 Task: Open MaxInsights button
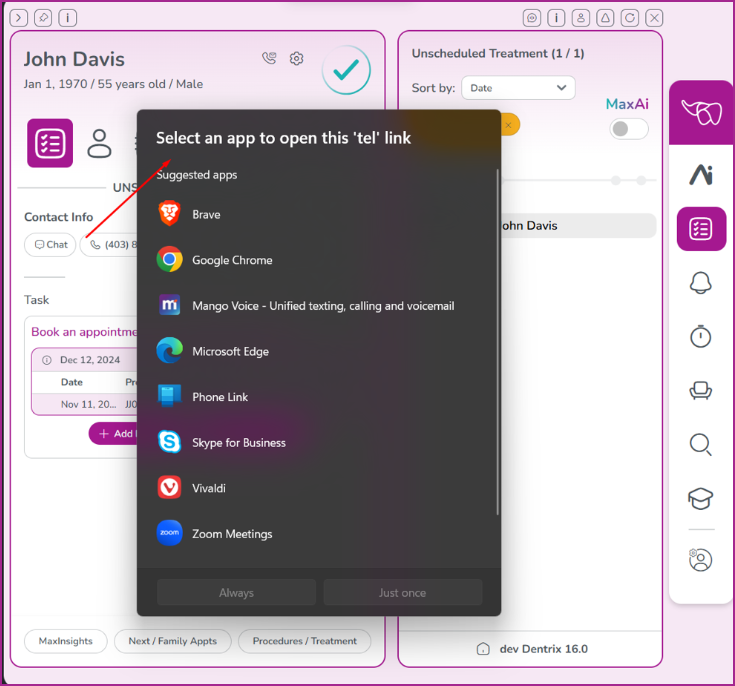(x=66, y=641)
